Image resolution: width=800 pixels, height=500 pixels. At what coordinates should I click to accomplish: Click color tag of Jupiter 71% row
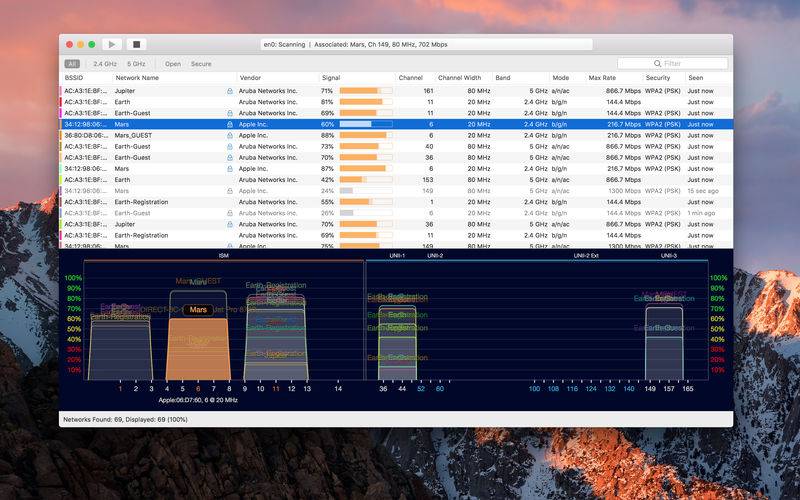(61, 91)
